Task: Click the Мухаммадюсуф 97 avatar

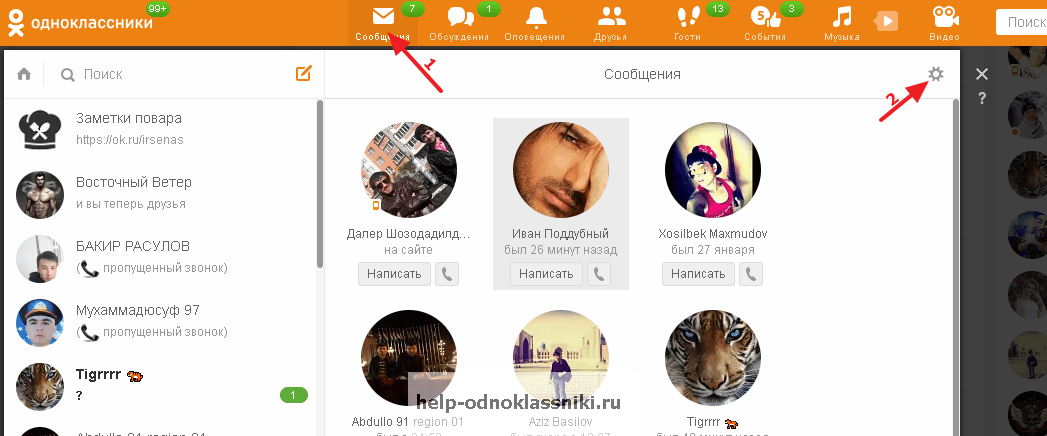Action: click(x=39, y=322)
